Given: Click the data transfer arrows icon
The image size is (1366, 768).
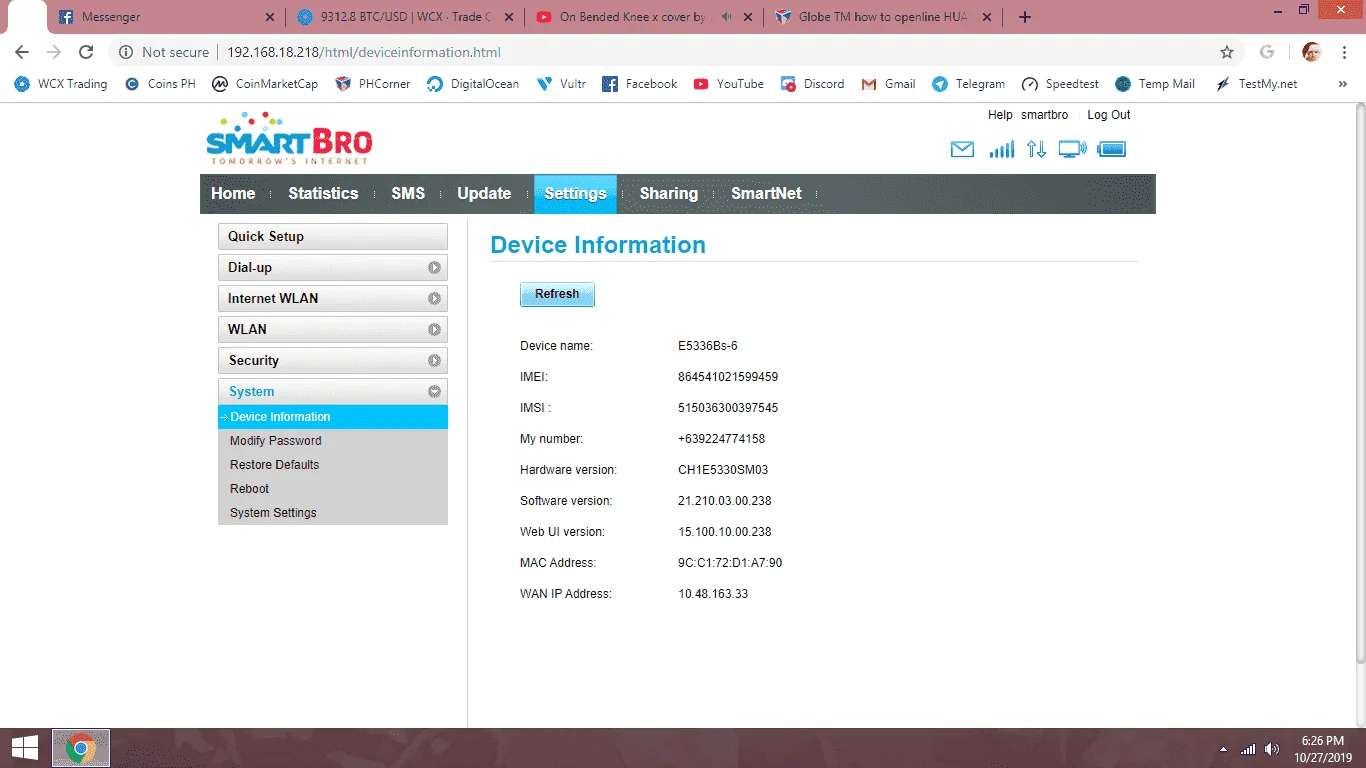Looking at the screenshot, I should 1036,150.
